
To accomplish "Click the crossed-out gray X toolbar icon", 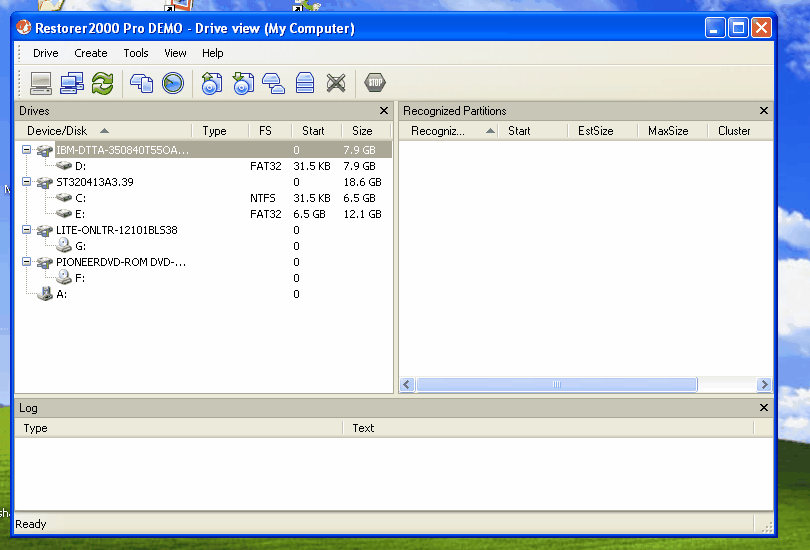I will tap(336, 83).
